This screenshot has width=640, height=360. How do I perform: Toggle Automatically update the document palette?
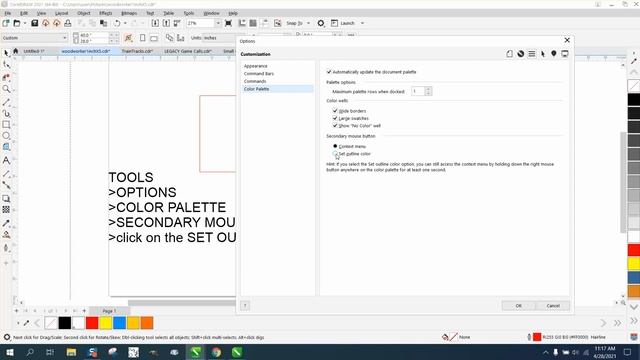[329, 72]
